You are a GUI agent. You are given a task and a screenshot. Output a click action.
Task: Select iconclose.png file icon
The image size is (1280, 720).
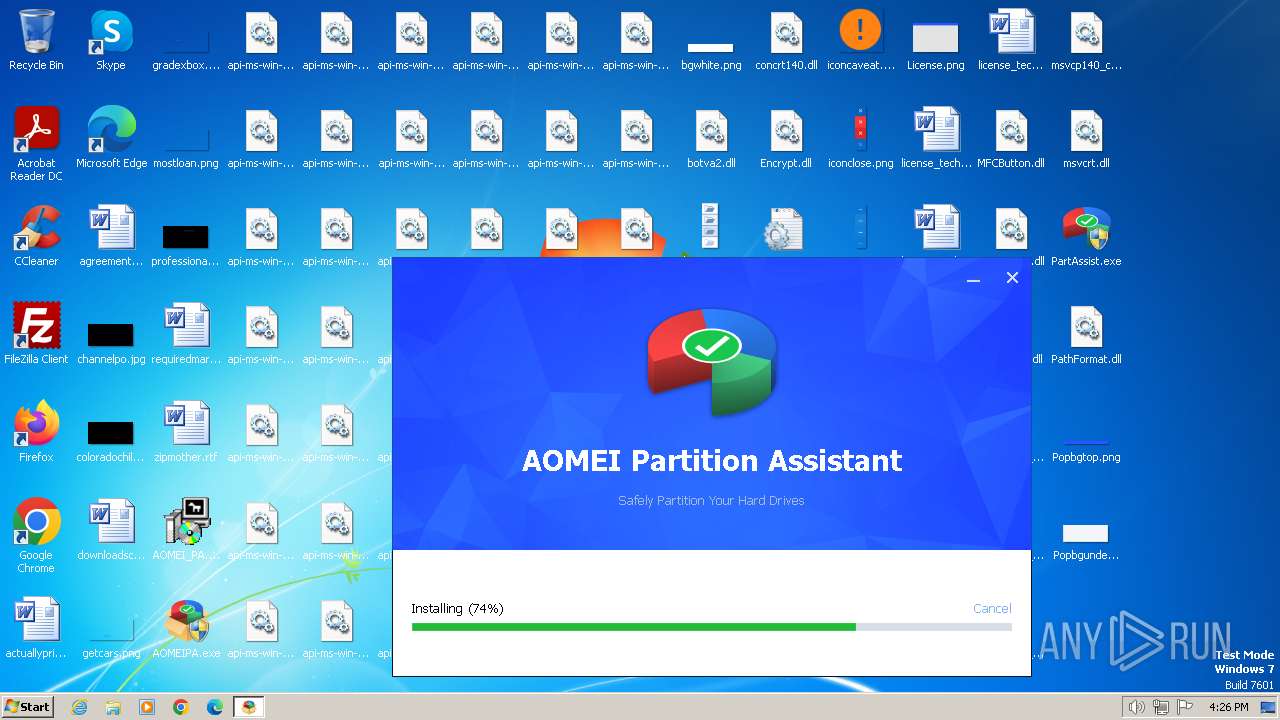point(861,139)
